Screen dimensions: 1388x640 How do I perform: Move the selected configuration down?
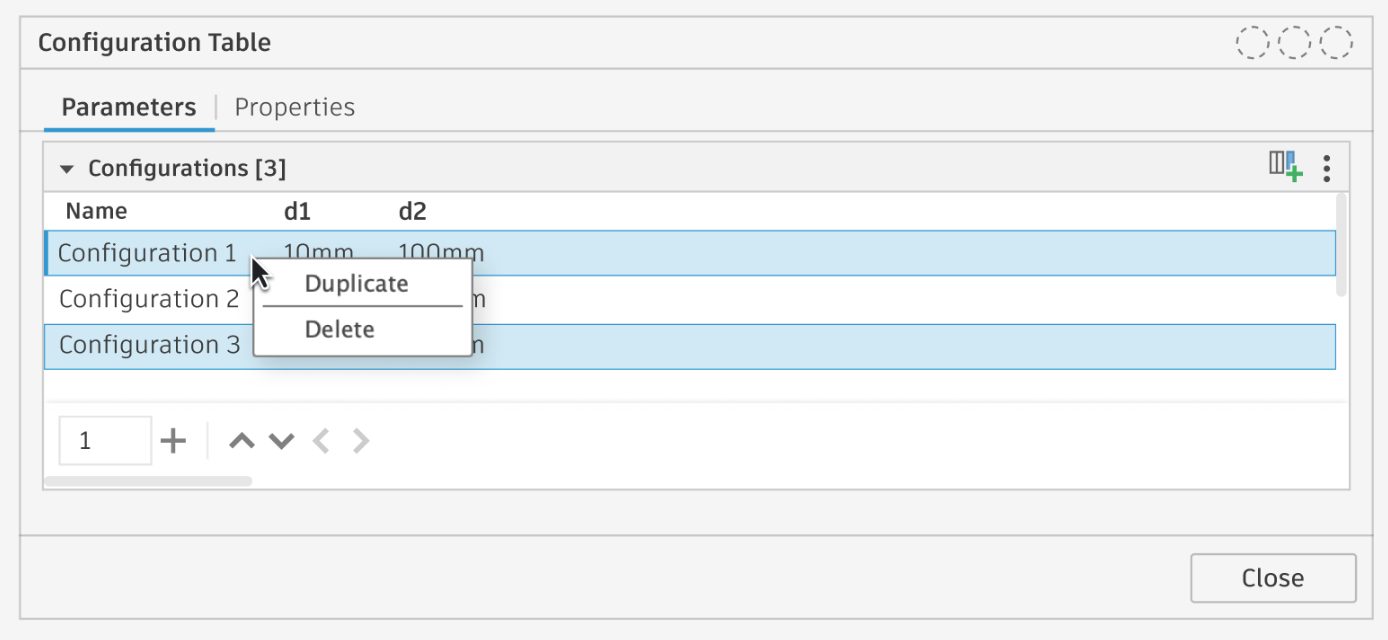(280, 439)
